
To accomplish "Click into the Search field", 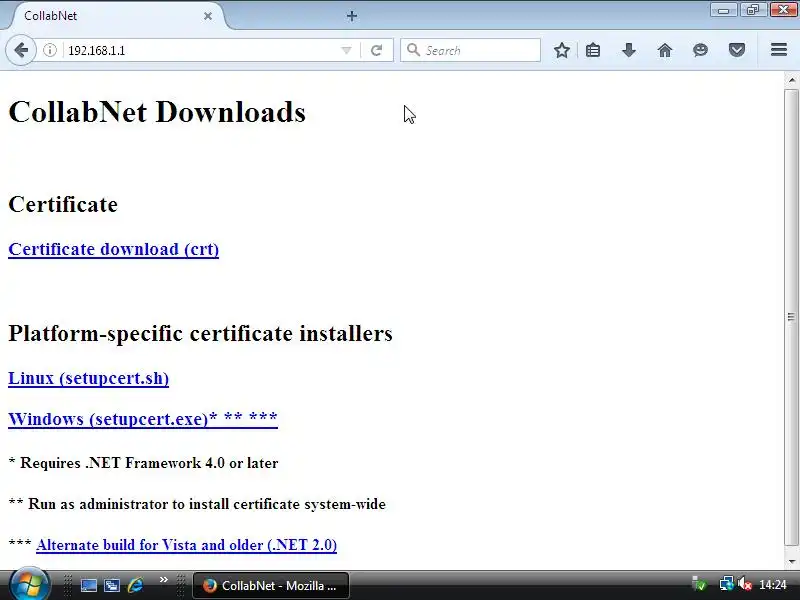I will click(470, 50).
